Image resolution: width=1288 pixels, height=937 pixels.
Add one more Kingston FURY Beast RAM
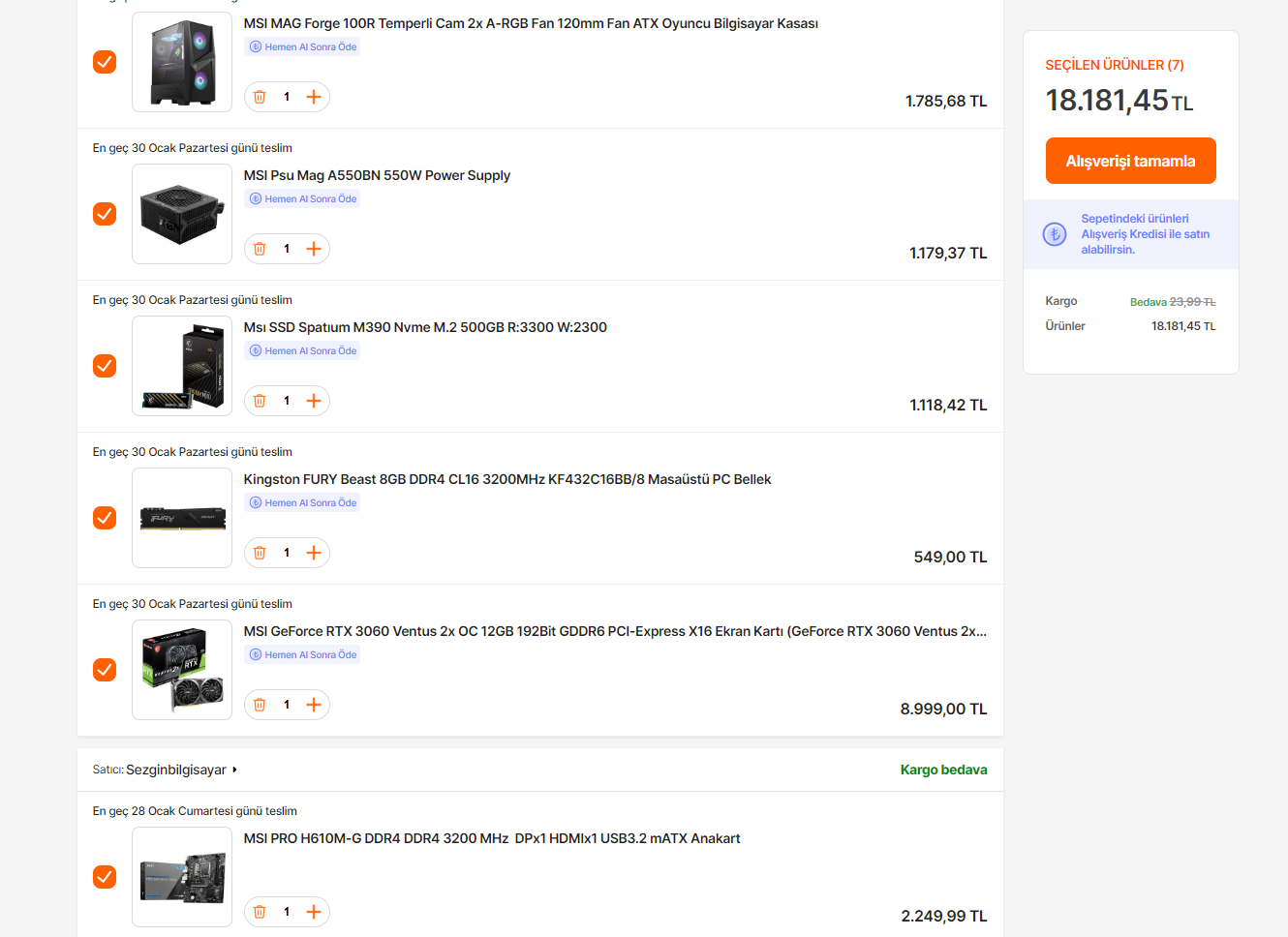tap(314, 553)
